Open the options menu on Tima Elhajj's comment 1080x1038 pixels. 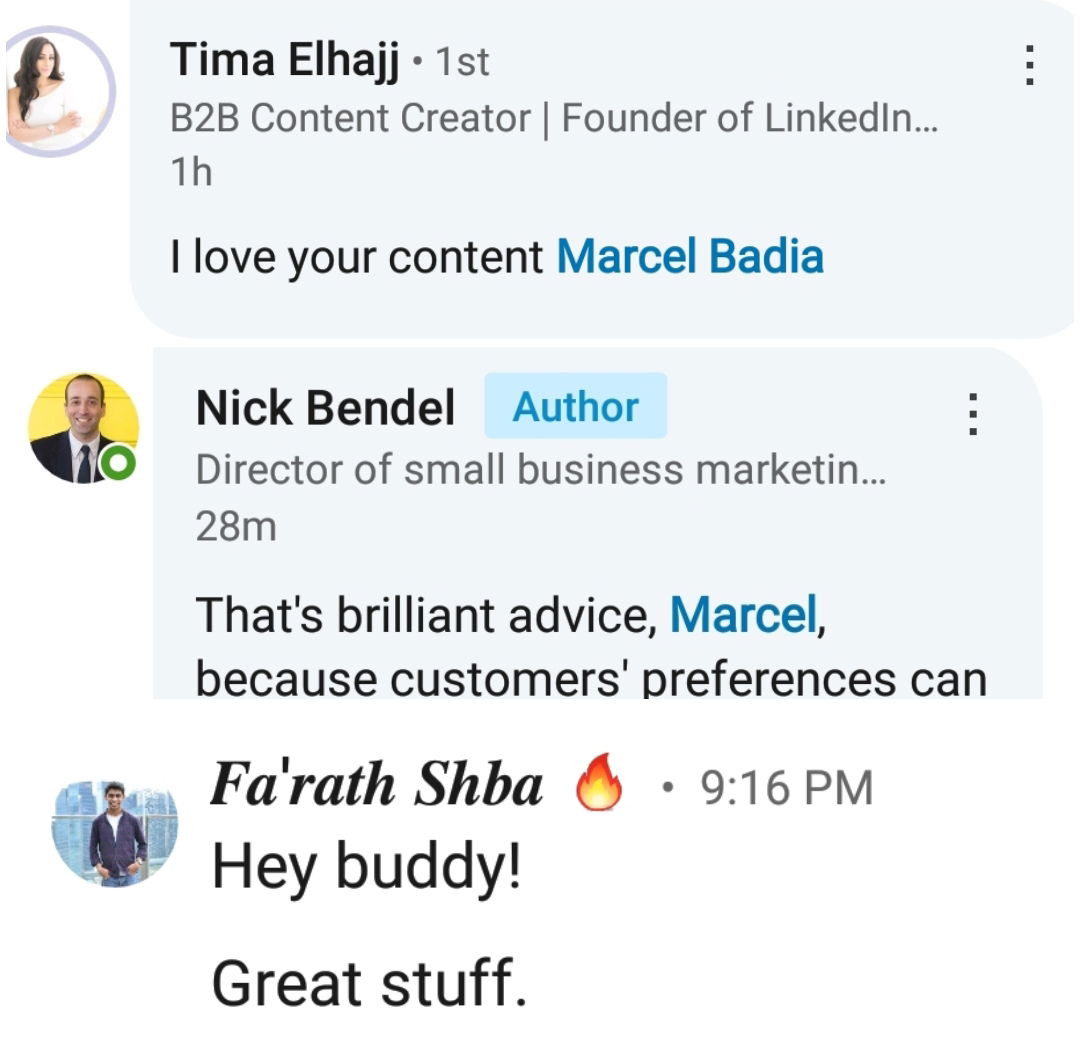tap(1027, 65)
